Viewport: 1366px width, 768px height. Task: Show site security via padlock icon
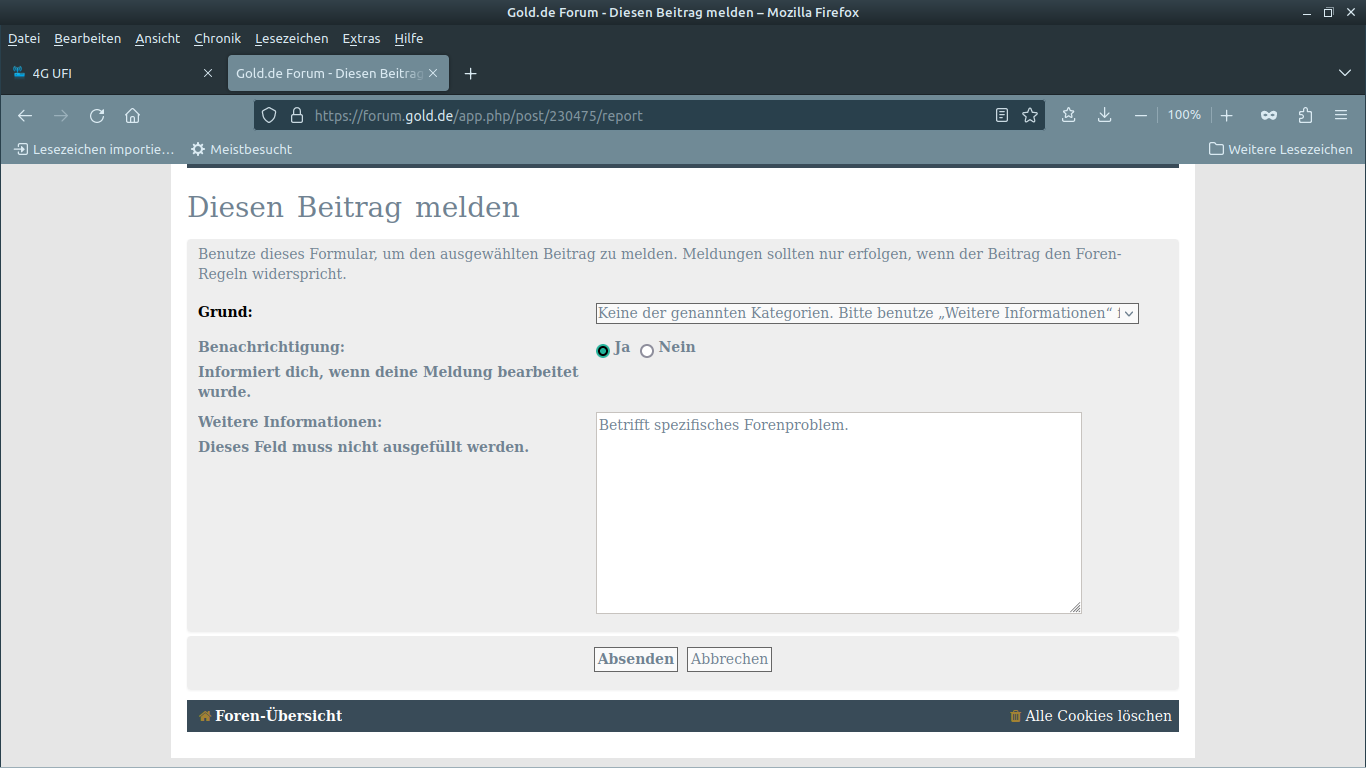(296, 115)
